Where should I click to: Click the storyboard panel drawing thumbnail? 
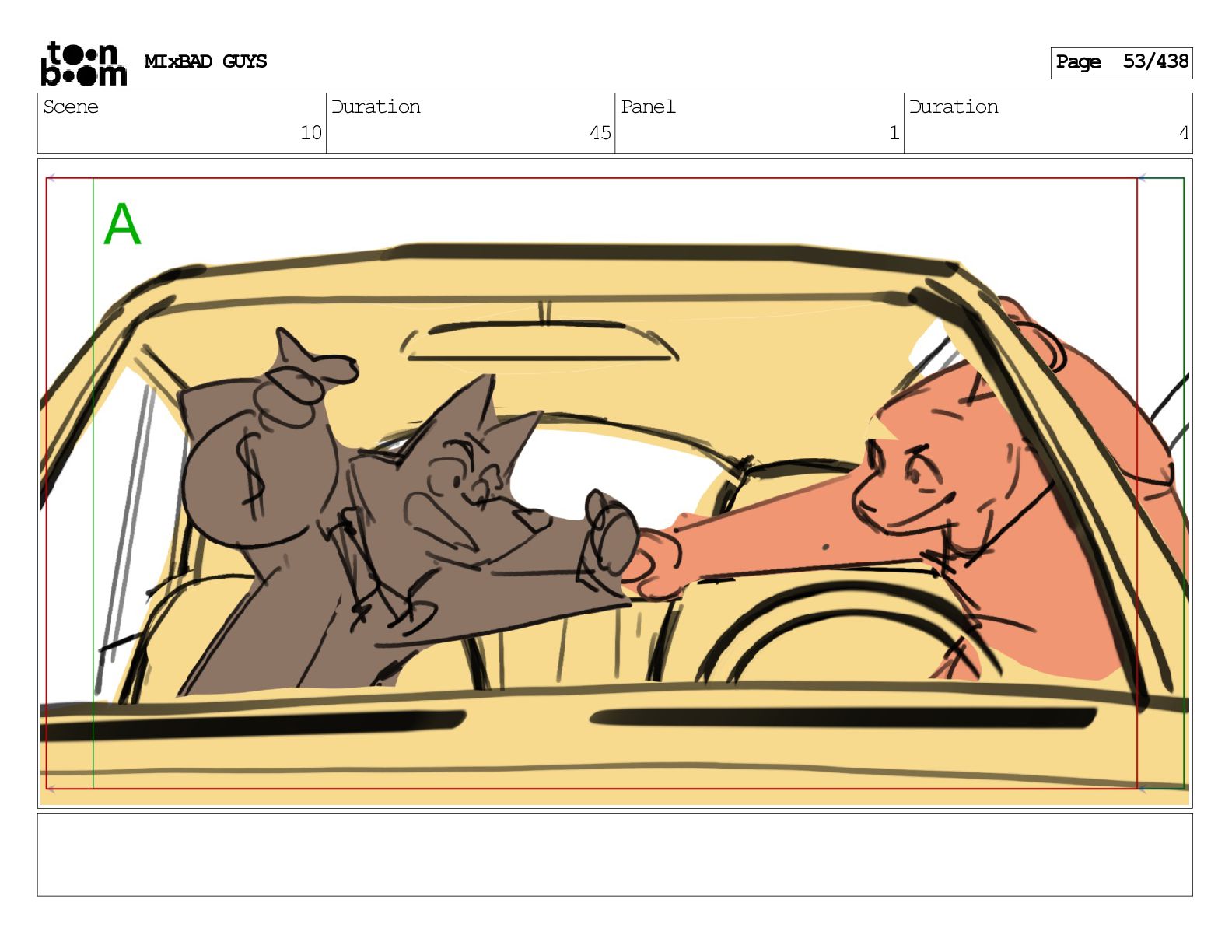(614, 483)
